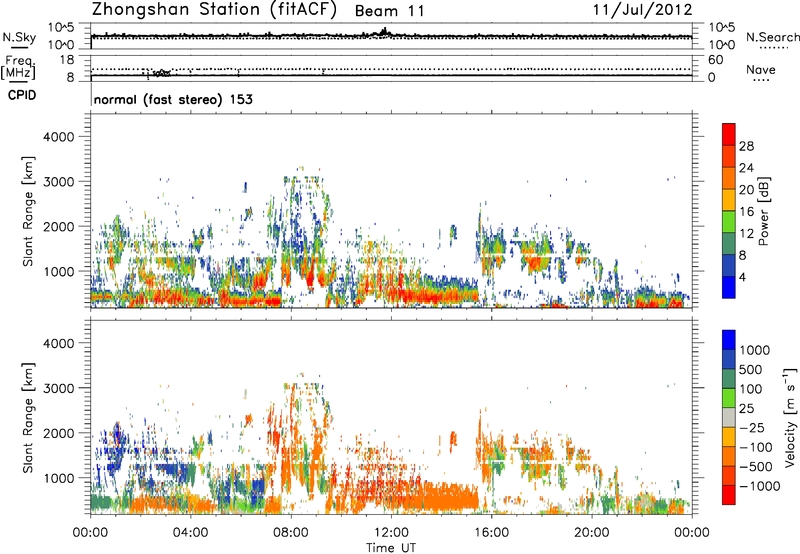This screenshot has width=800, height=554.
Task: Click the 'Slant Range [km]' label of the power panel
Action: pyautogui.click(x=28, y=211)
